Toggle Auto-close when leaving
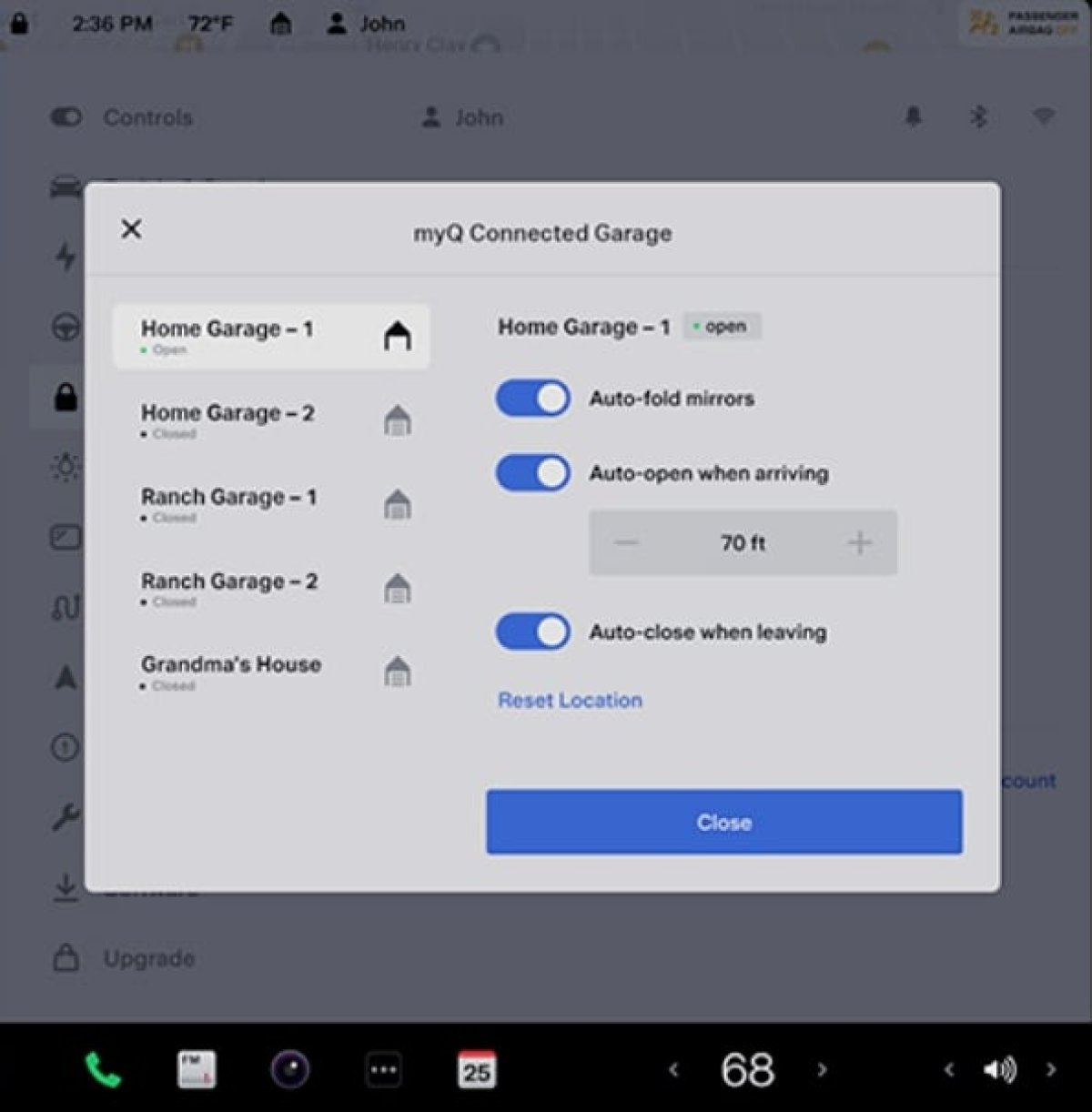This screenshot has width=1092, height=1112. click(533, 632)
